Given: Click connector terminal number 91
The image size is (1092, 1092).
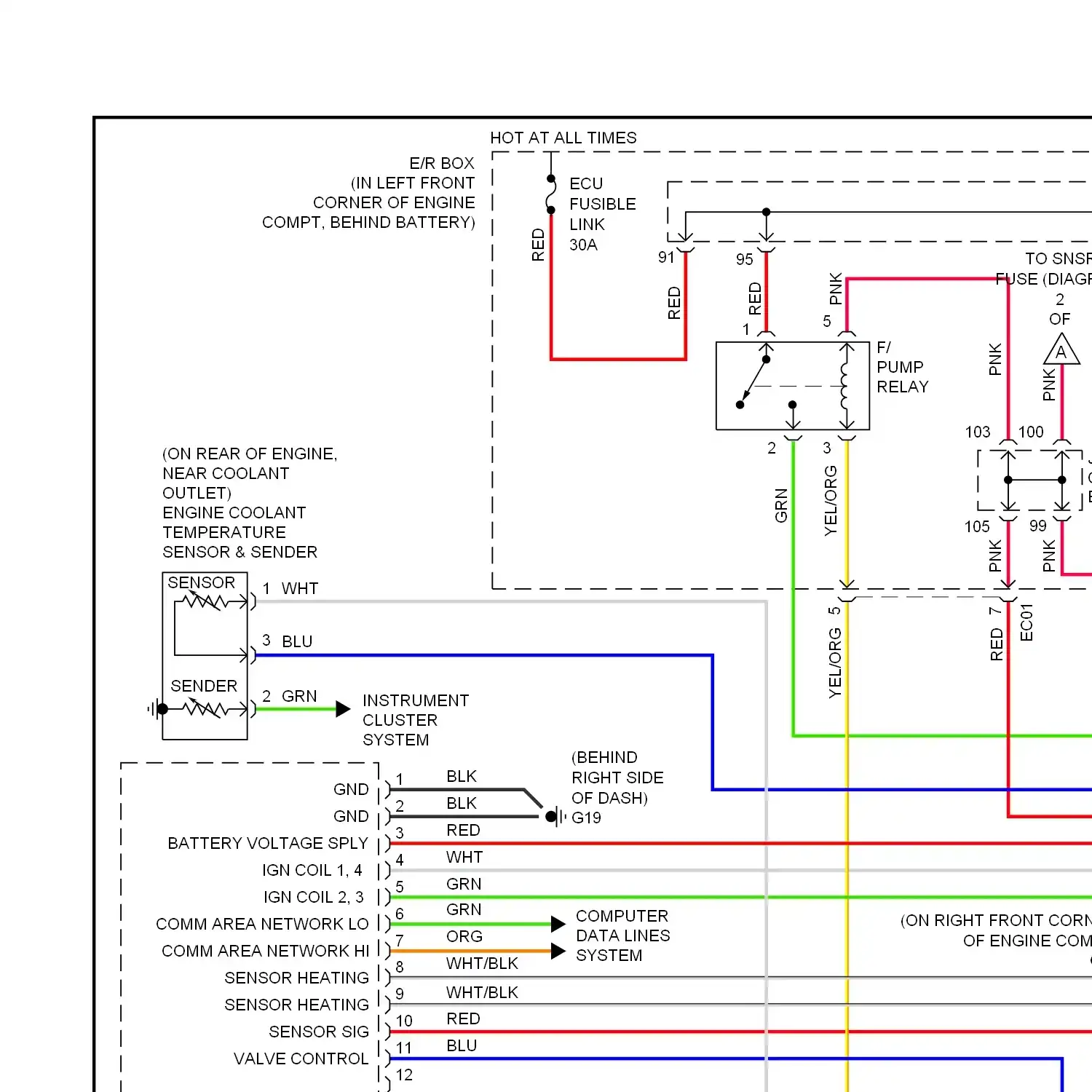Looking at the screenshot, I should click(667, 257).
